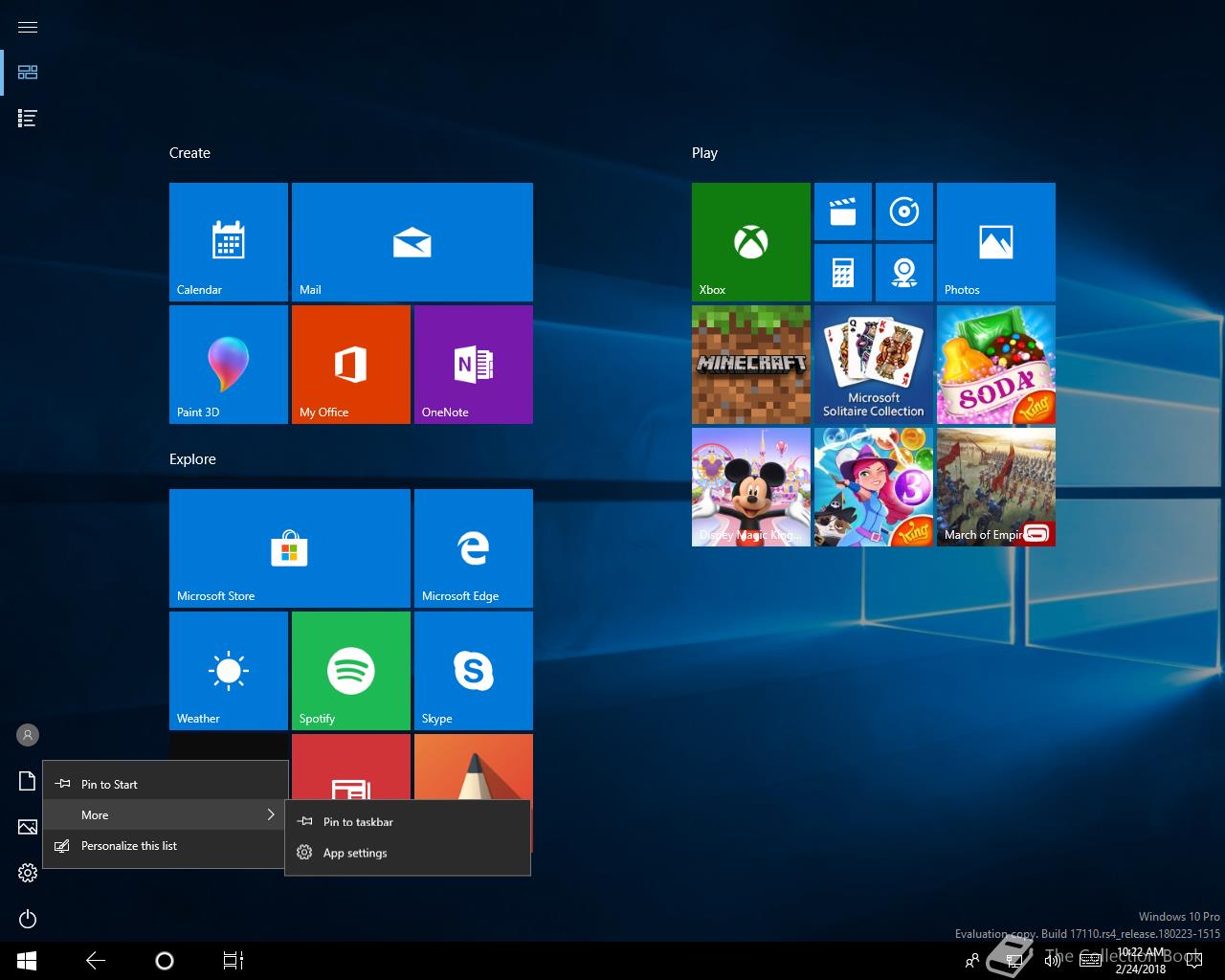Open the Settings gear in Start sidebar
1225x980 pixels.
(28, 873)
